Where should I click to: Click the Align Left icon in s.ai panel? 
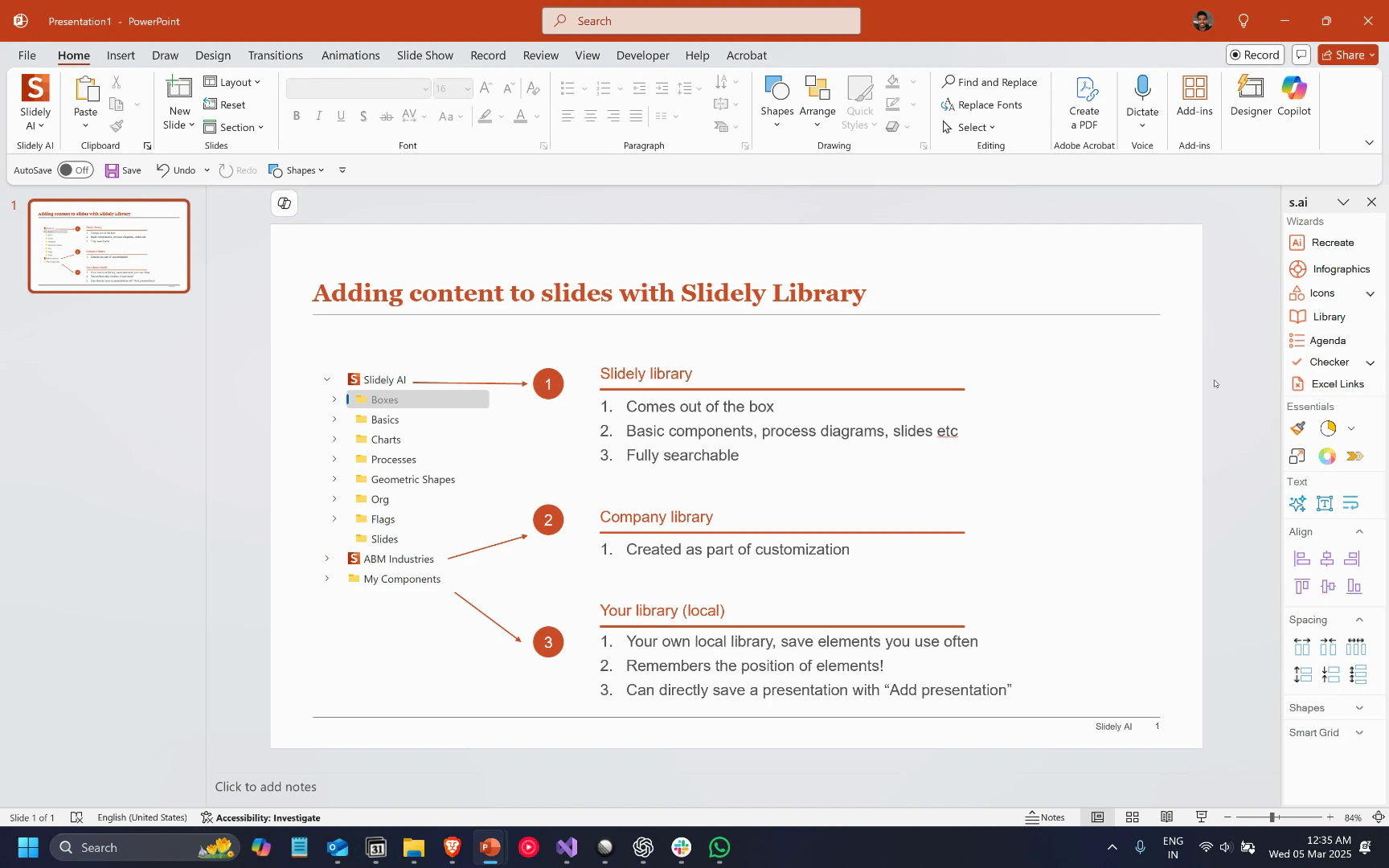pyautogui.click(x=1301, y=559)
